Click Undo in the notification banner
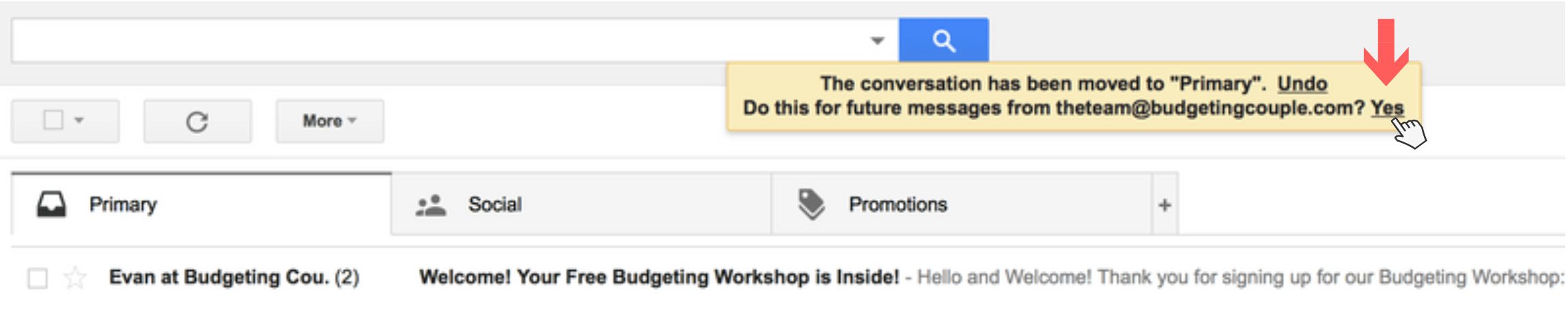 click(x=1302, y=83)
